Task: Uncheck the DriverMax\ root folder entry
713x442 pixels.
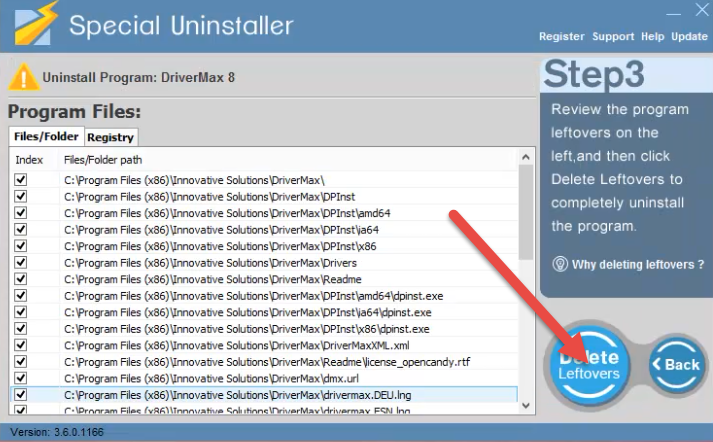Action: 20,180
